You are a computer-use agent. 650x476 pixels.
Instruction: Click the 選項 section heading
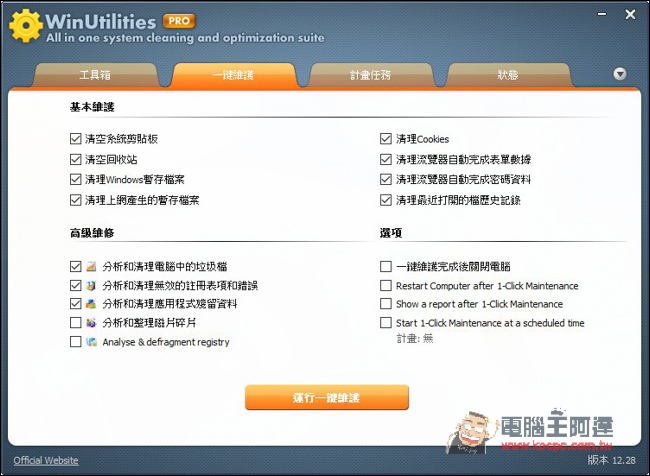tap(390, 233)
